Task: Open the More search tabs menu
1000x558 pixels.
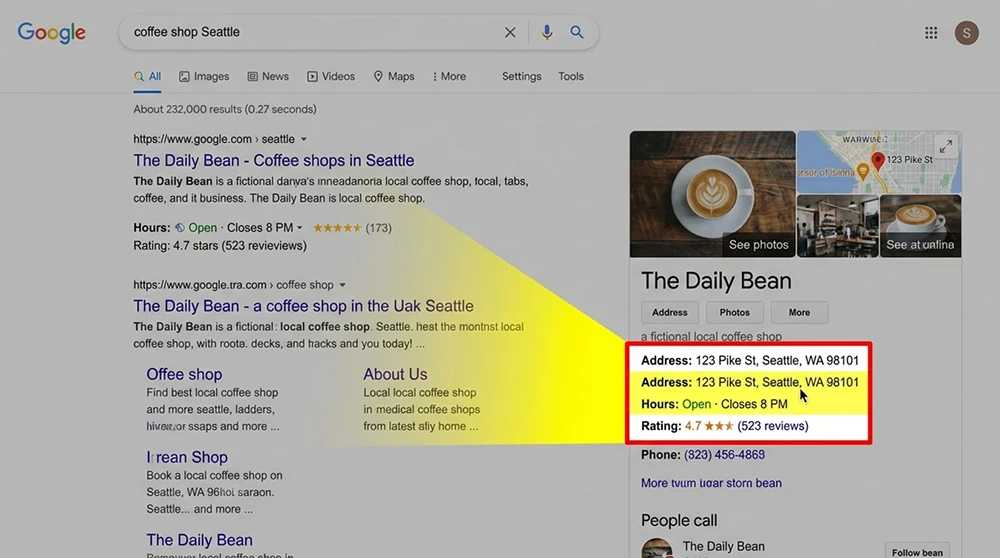Action: pyautogui.click(x=449, y=77)
